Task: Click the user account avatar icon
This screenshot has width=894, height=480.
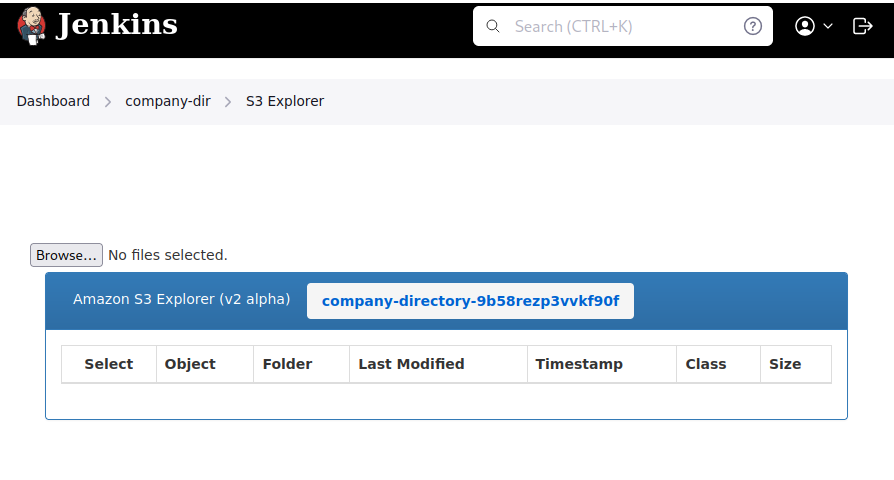Action: (805, 27)
